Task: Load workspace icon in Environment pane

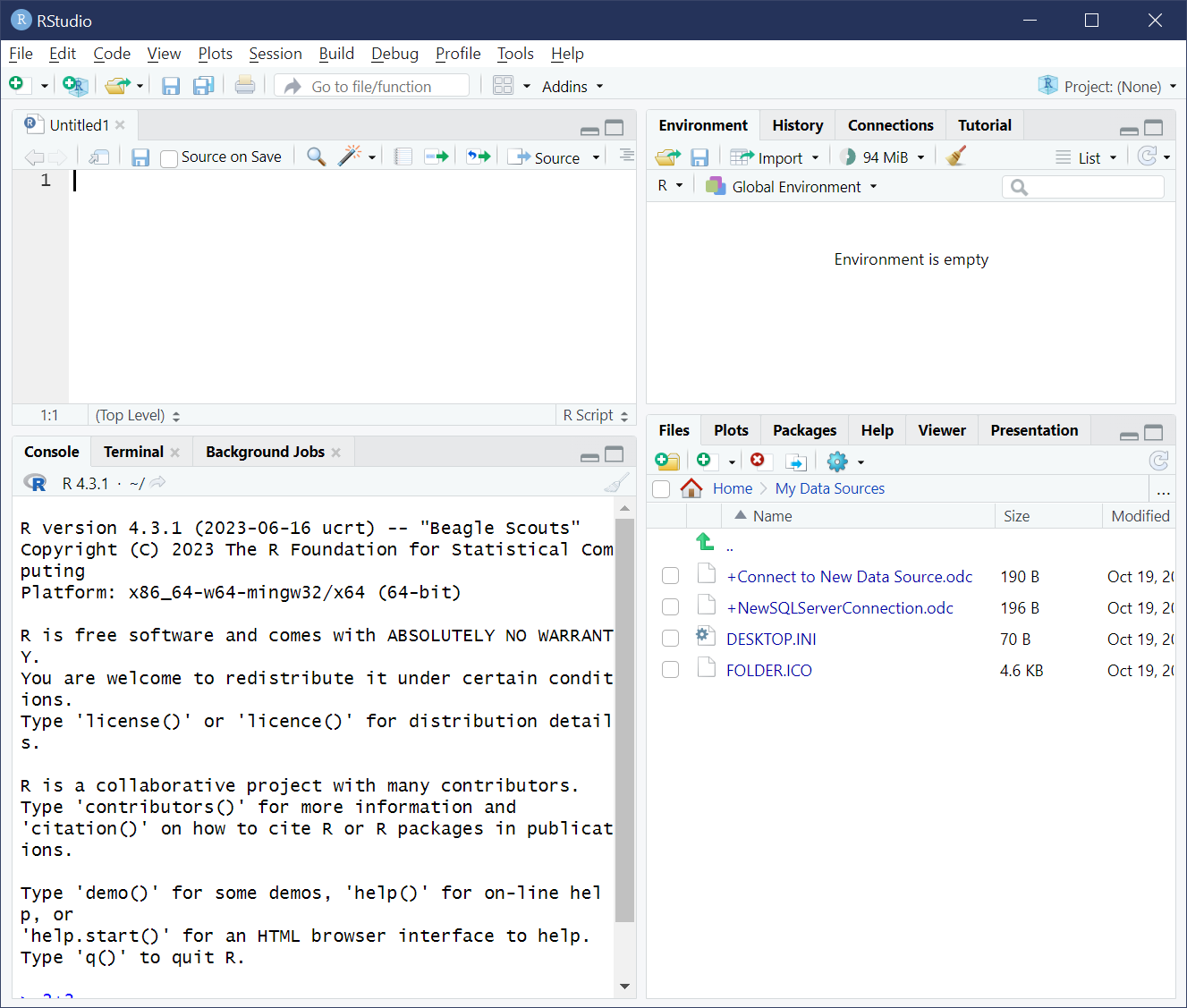Action: (668, 157)
